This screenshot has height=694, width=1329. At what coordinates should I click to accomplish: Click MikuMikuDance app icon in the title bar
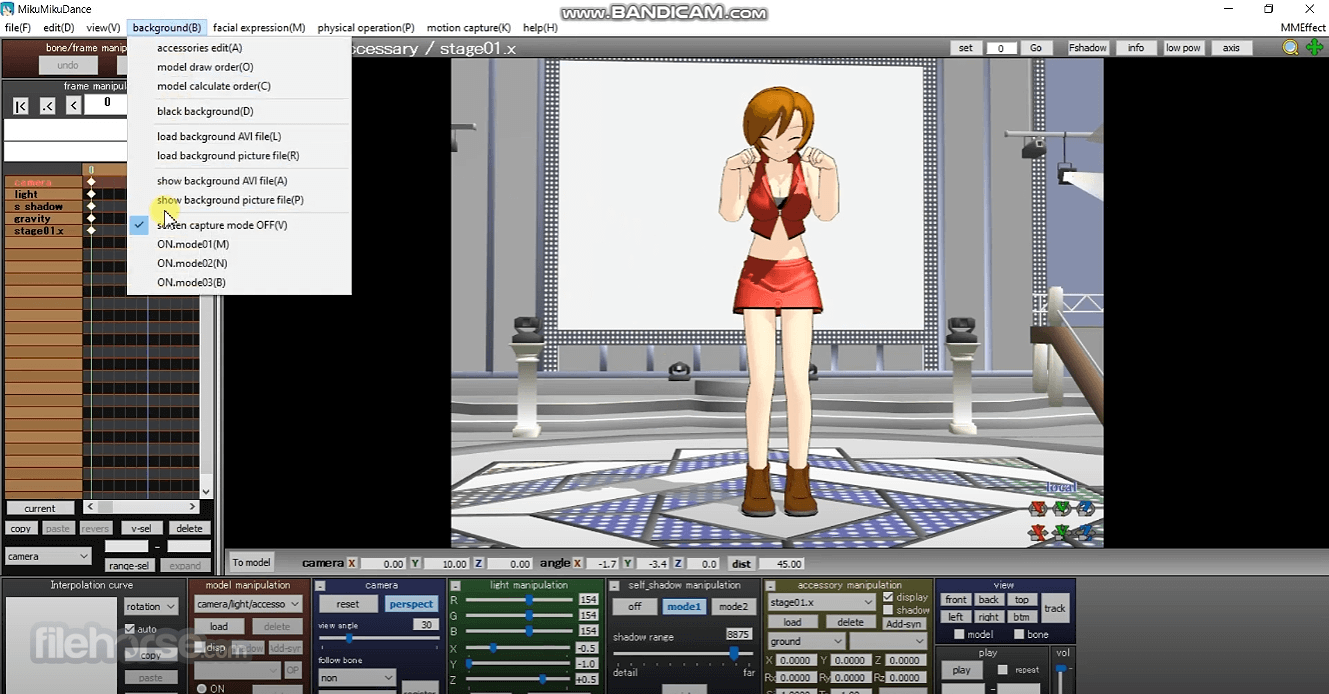(8, 9)
